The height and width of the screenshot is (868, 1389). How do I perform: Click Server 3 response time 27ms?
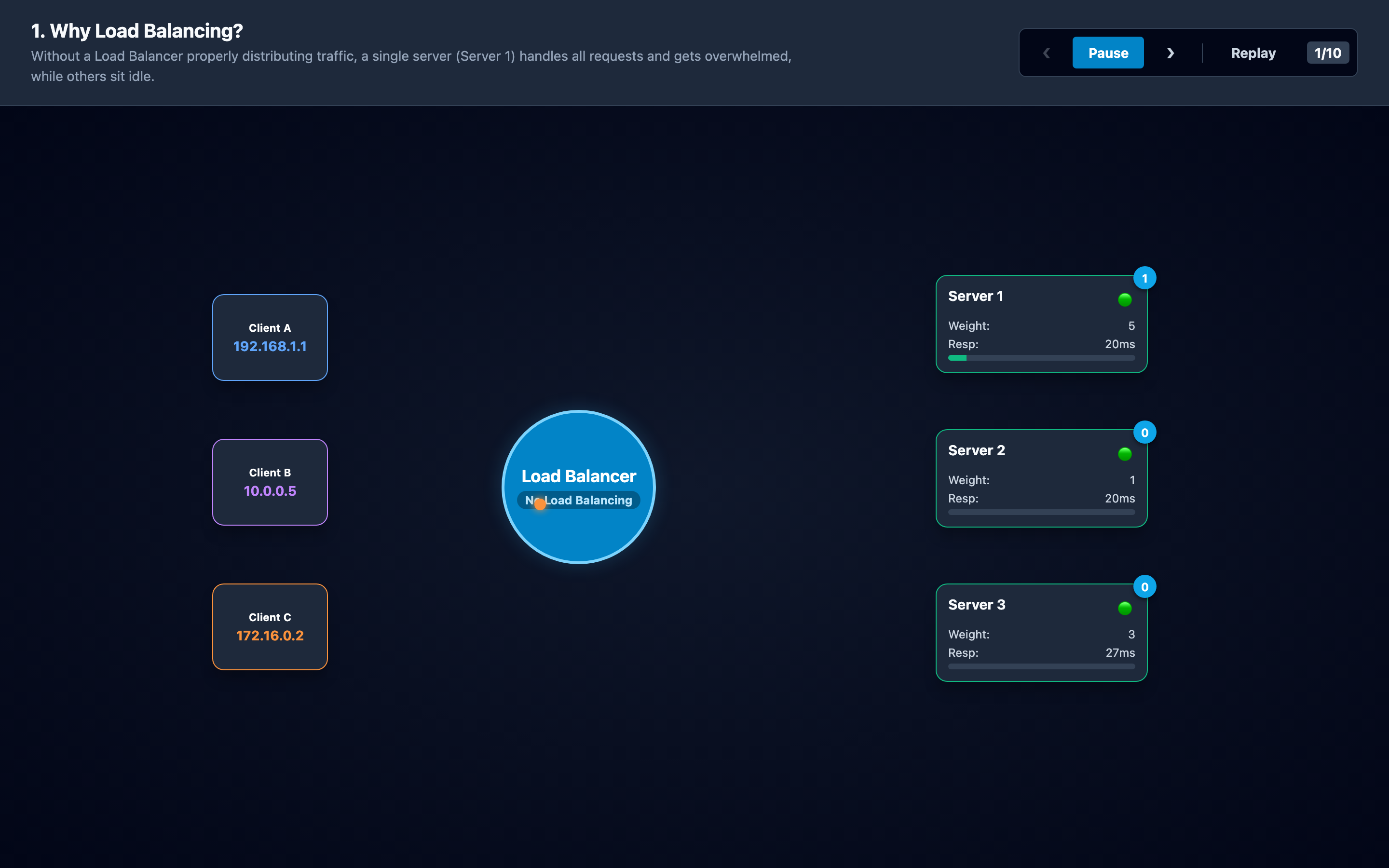coord(1120,653)
